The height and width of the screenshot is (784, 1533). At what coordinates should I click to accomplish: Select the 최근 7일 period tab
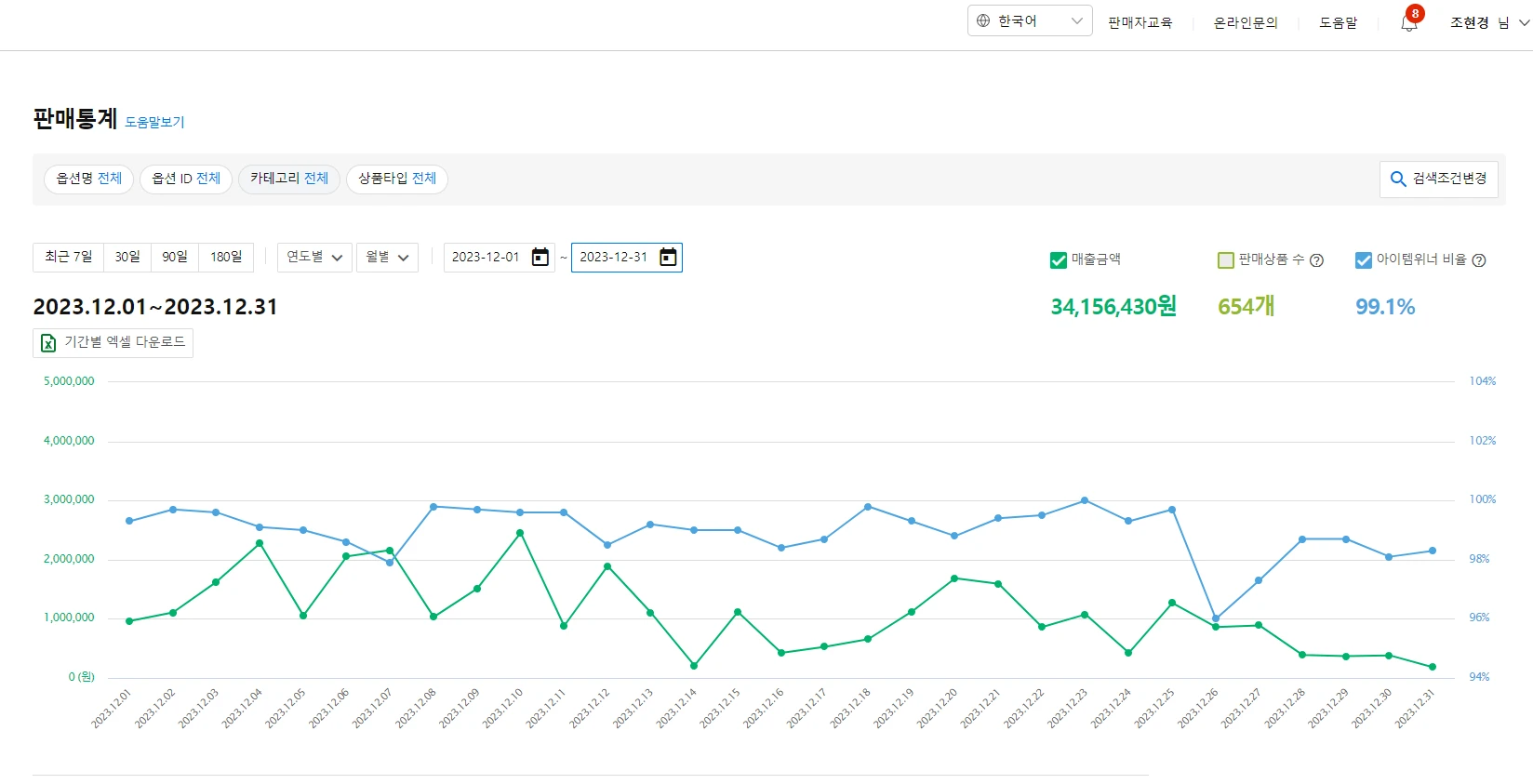68,257
